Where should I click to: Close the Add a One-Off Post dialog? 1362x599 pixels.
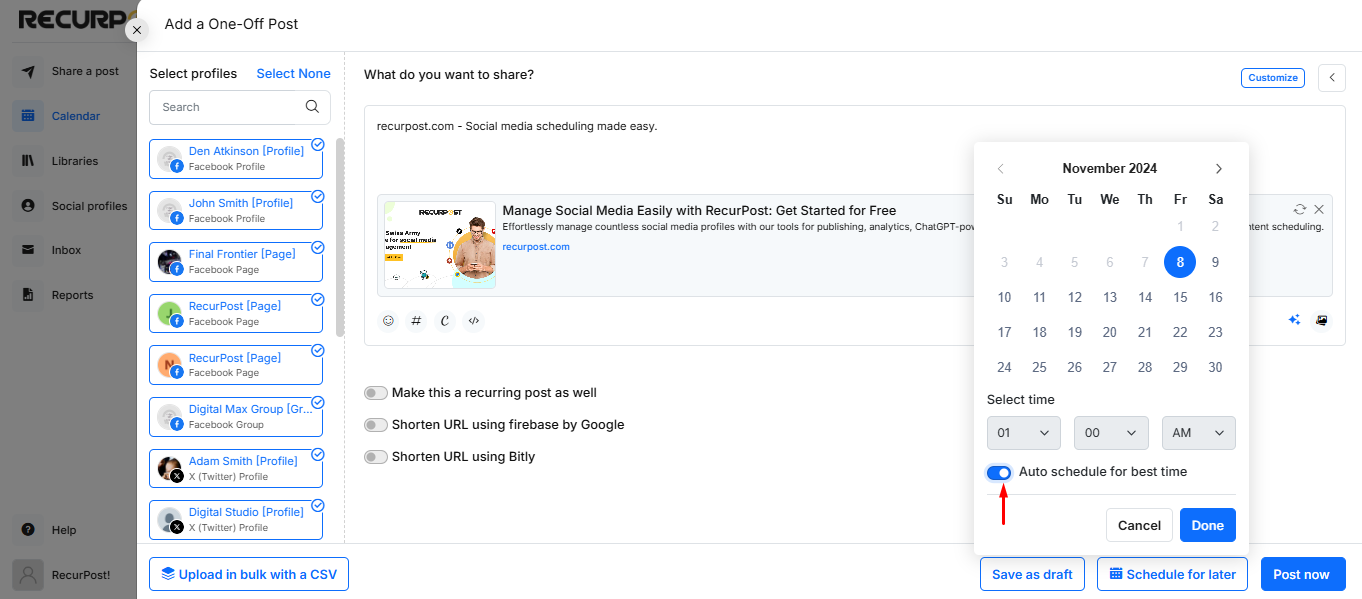click(137, 30)
